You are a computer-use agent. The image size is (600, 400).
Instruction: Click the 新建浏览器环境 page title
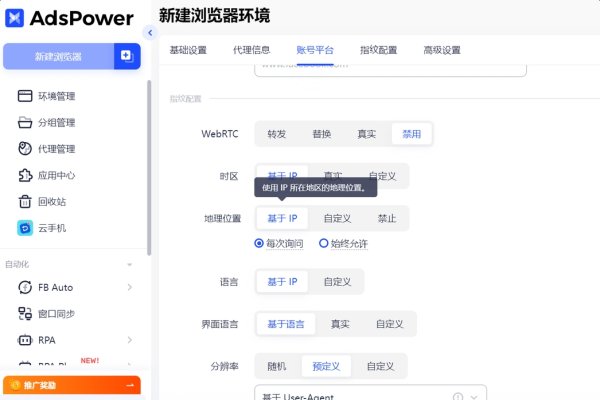tap(214, 16)
